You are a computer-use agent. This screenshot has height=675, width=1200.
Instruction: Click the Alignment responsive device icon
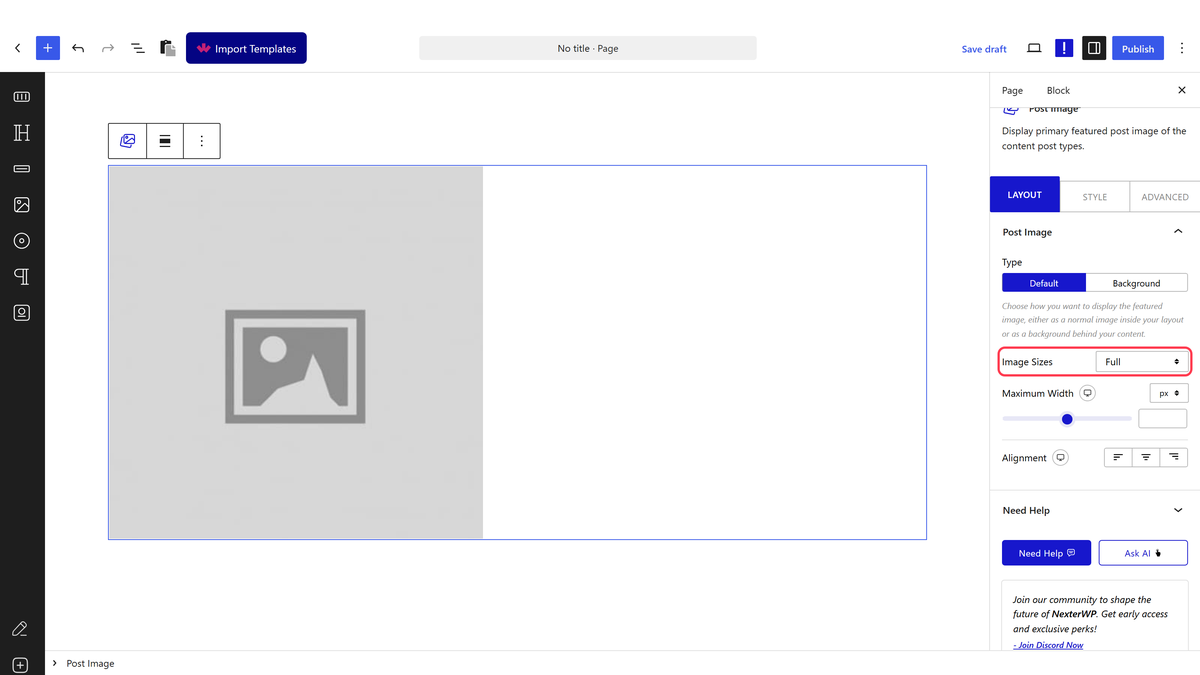(x=1061, y=458)
